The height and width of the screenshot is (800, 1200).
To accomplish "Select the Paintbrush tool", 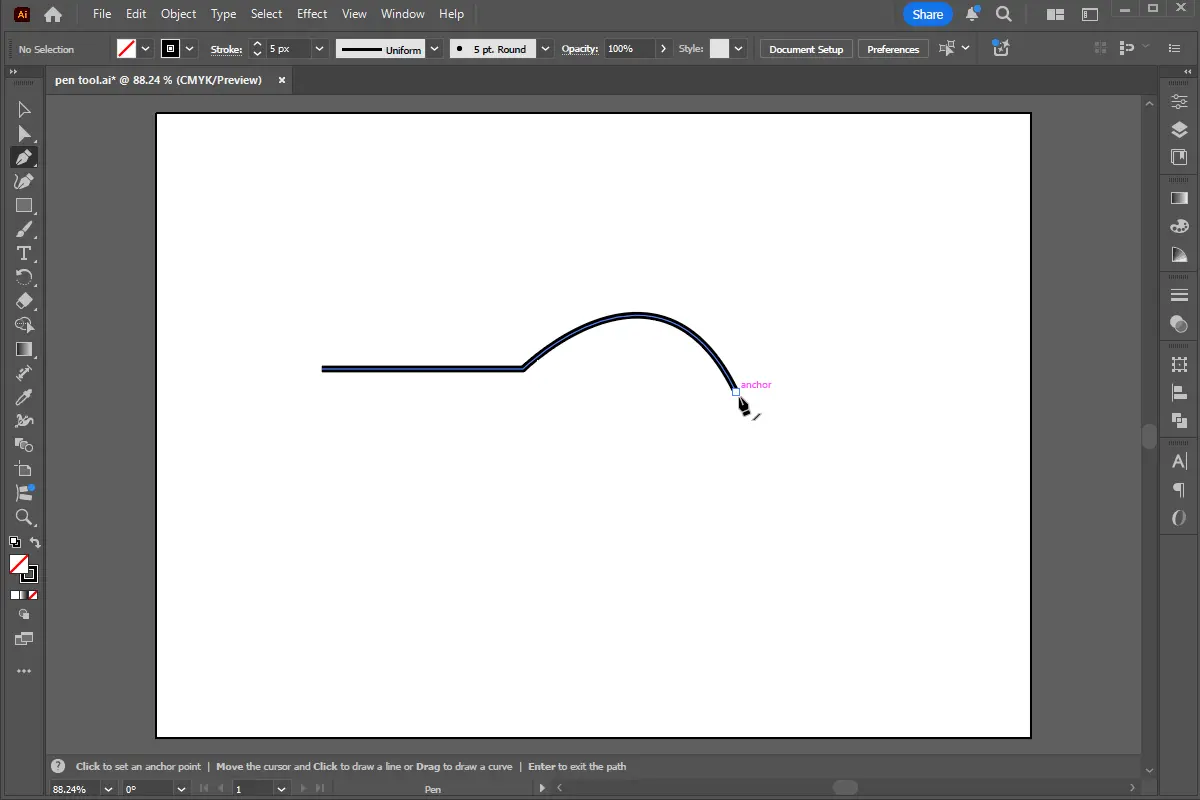I will [24, 229].
